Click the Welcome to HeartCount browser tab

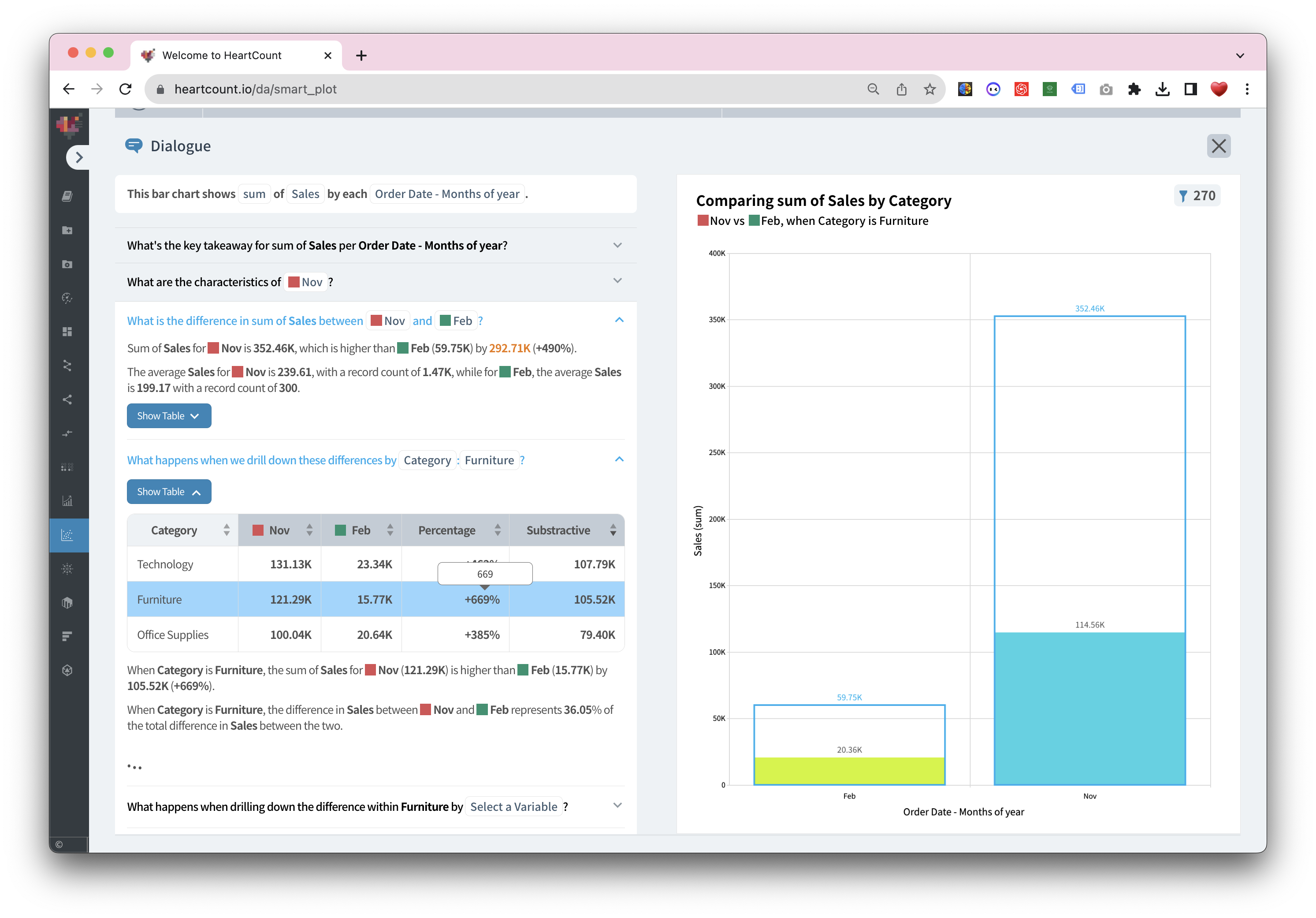tap(236, 56)
